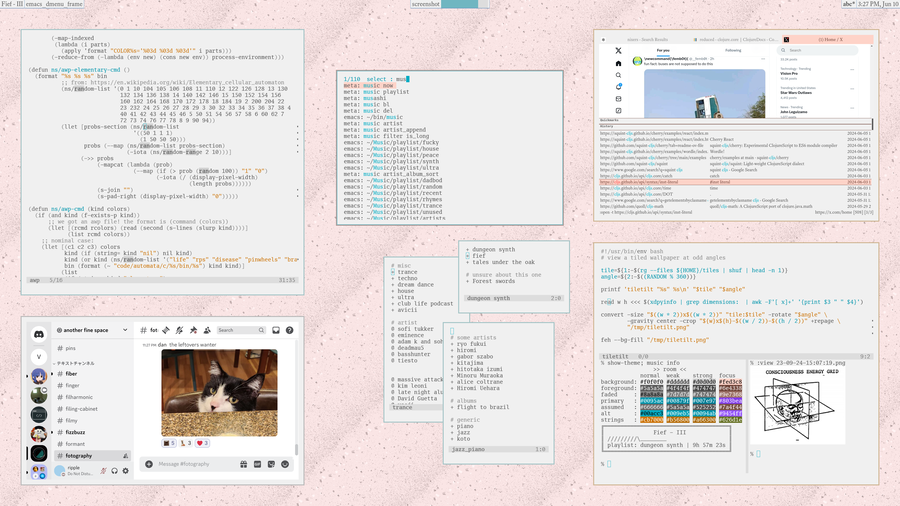Expand 'another fine space' server dropdown
The image size is (900, 506).
click(x=125, y=330)
